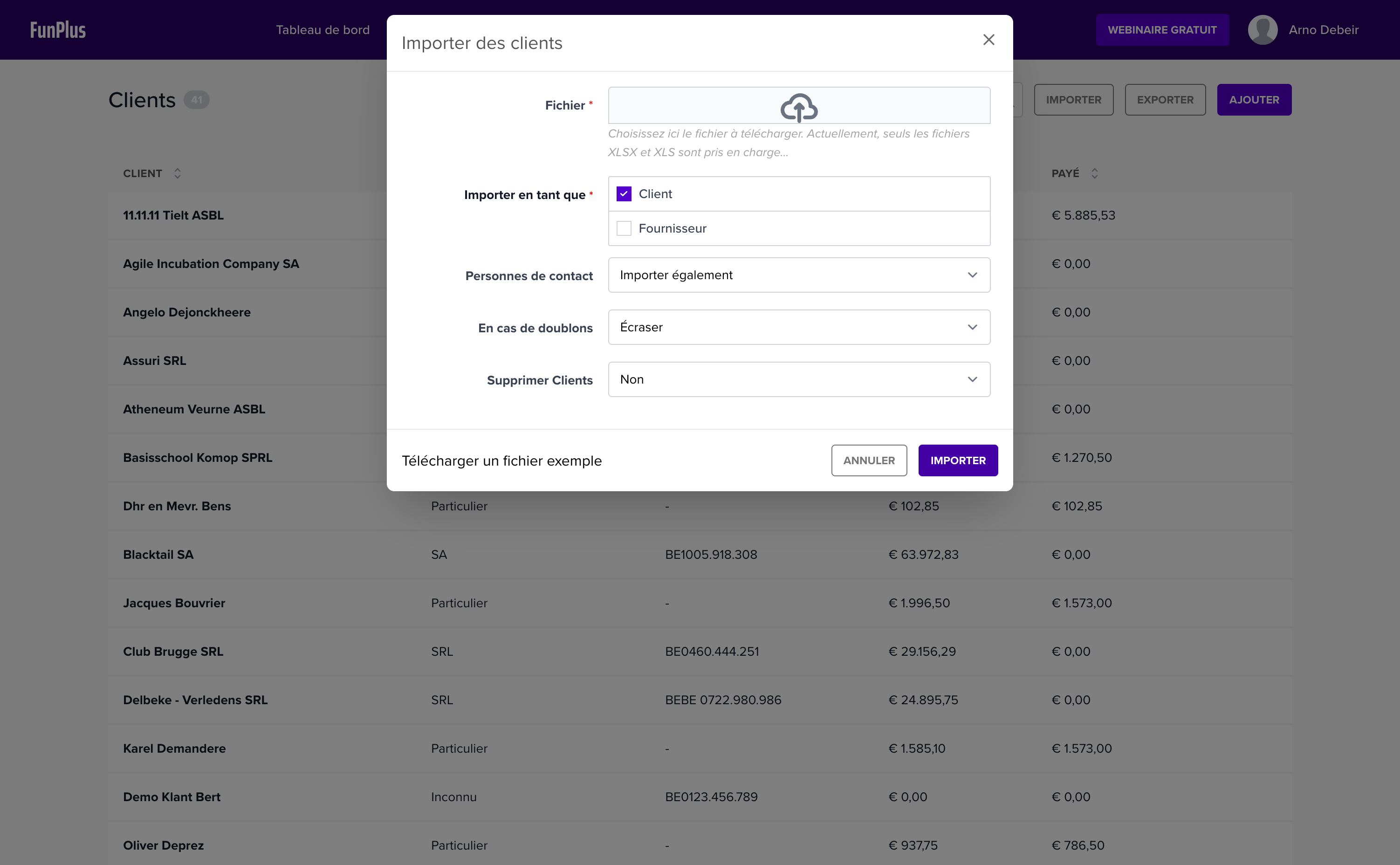
Task: Open the Personnes de contact dropdown
Action: click(798, 275)
